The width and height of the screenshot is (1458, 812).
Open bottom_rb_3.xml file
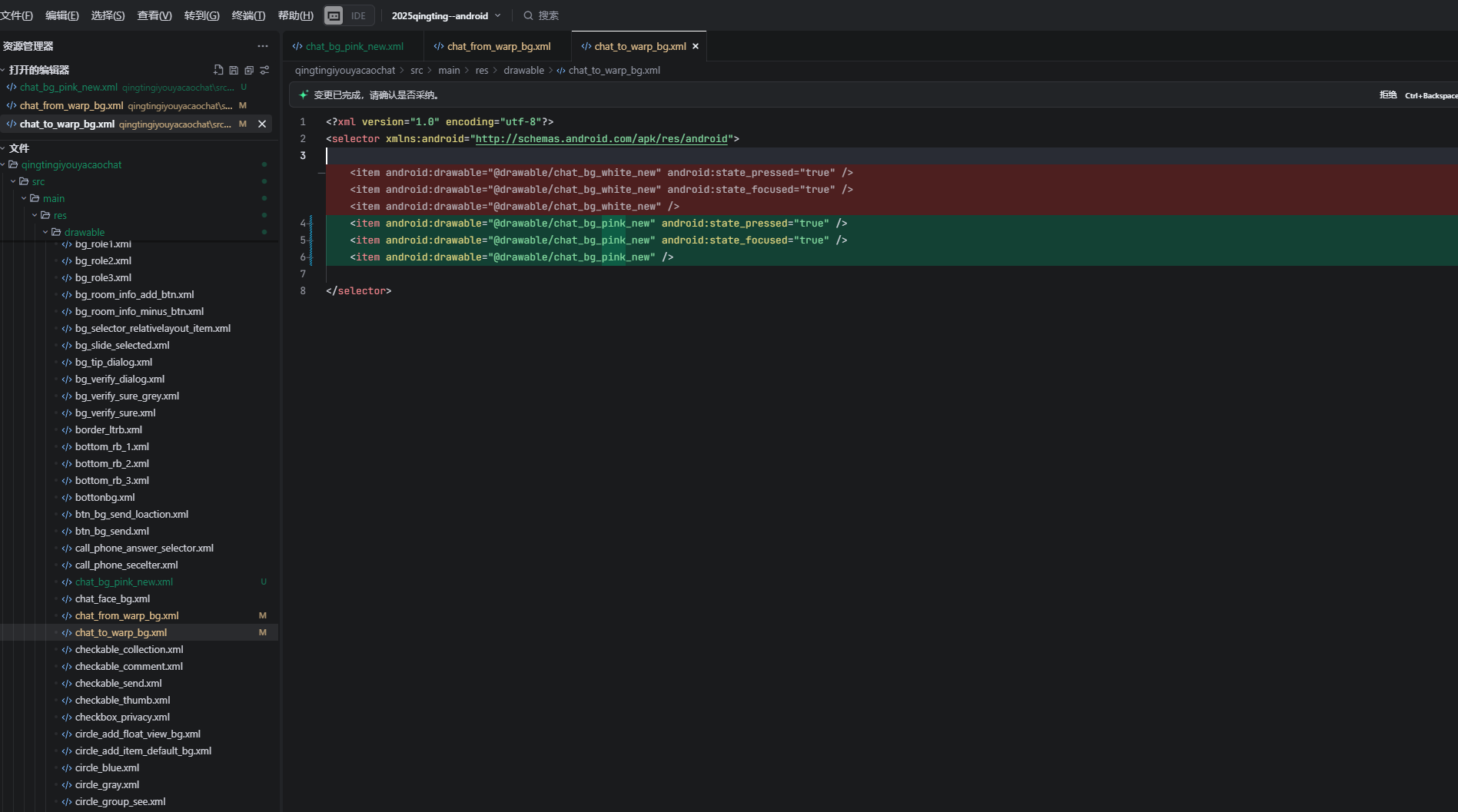[x=112, y=480]
